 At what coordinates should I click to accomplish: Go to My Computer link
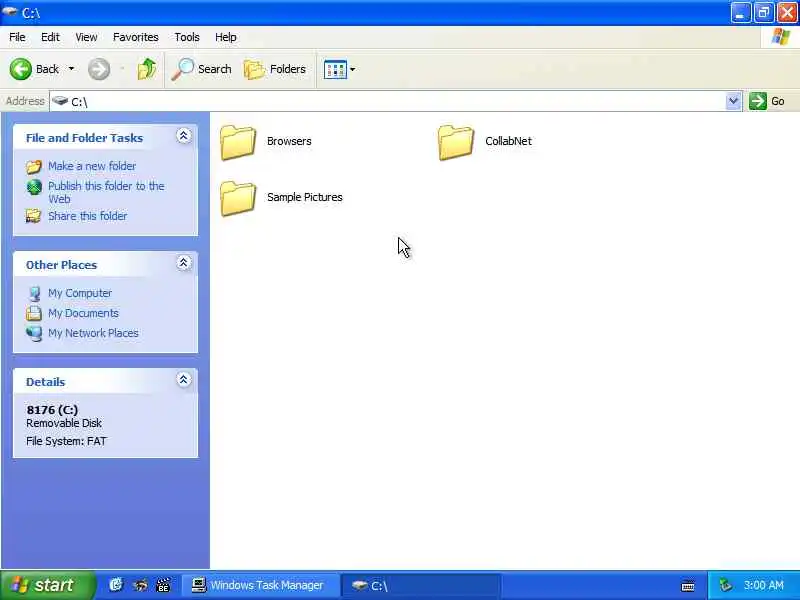tap(80, 293)
